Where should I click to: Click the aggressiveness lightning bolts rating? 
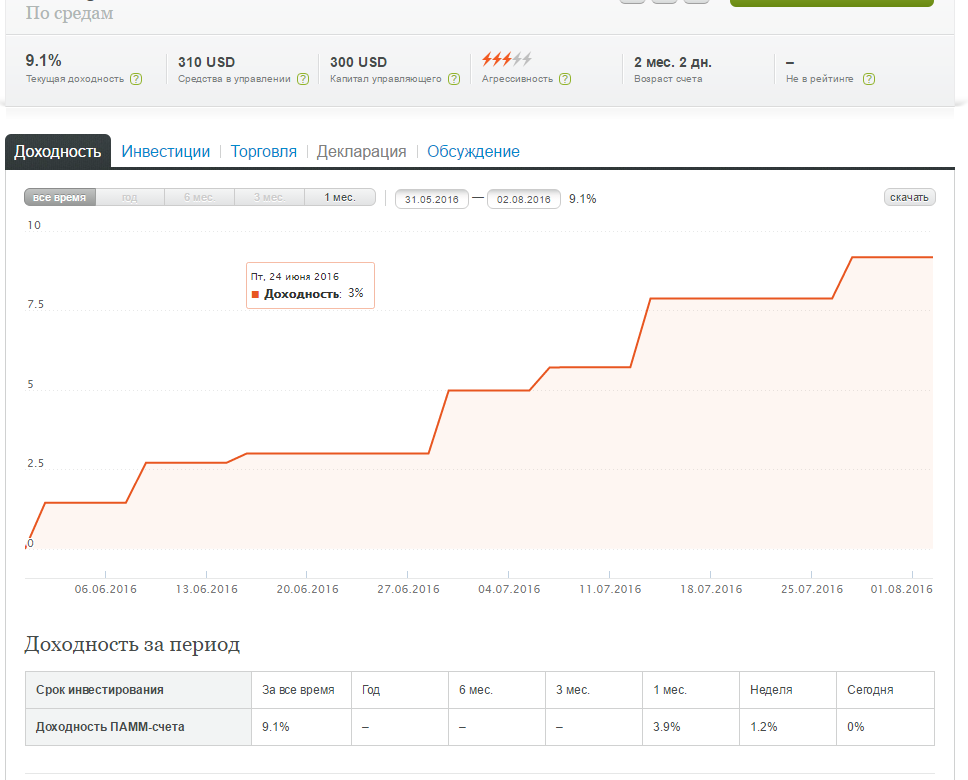507,59
